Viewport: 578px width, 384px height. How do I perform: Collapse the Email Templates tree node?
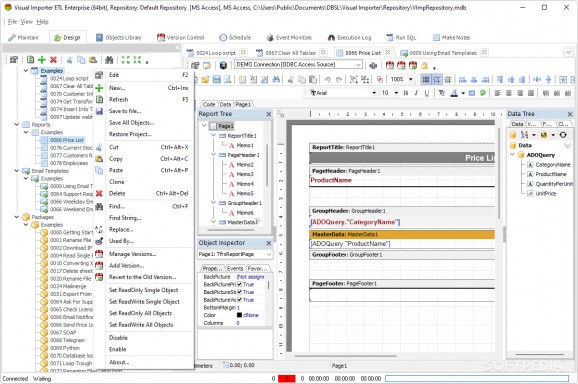coord(17,171)
